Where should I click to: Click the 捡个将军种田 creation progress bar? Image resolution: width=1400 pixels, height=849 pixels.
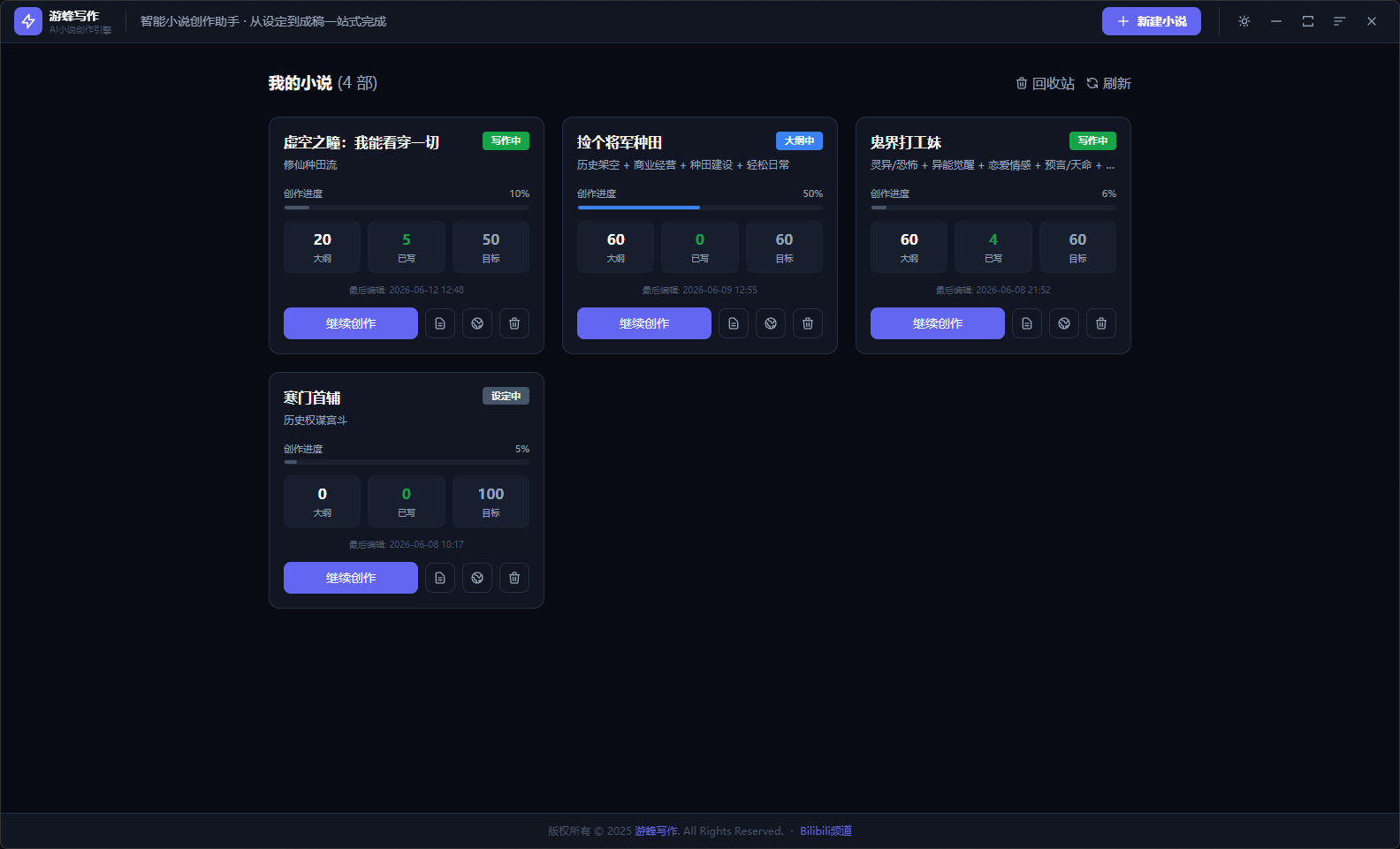tap(700, 208)
